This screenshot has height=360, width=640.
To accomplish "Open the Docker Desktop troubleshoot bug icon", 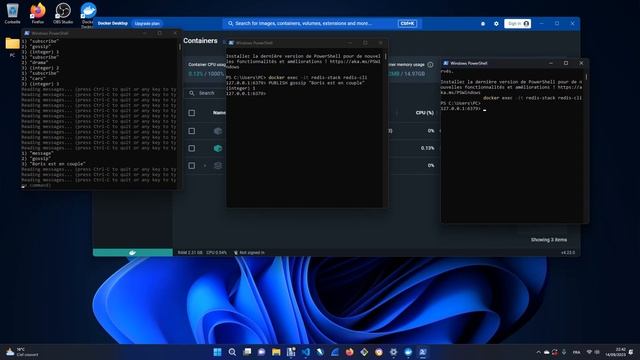I will (483, 24).
